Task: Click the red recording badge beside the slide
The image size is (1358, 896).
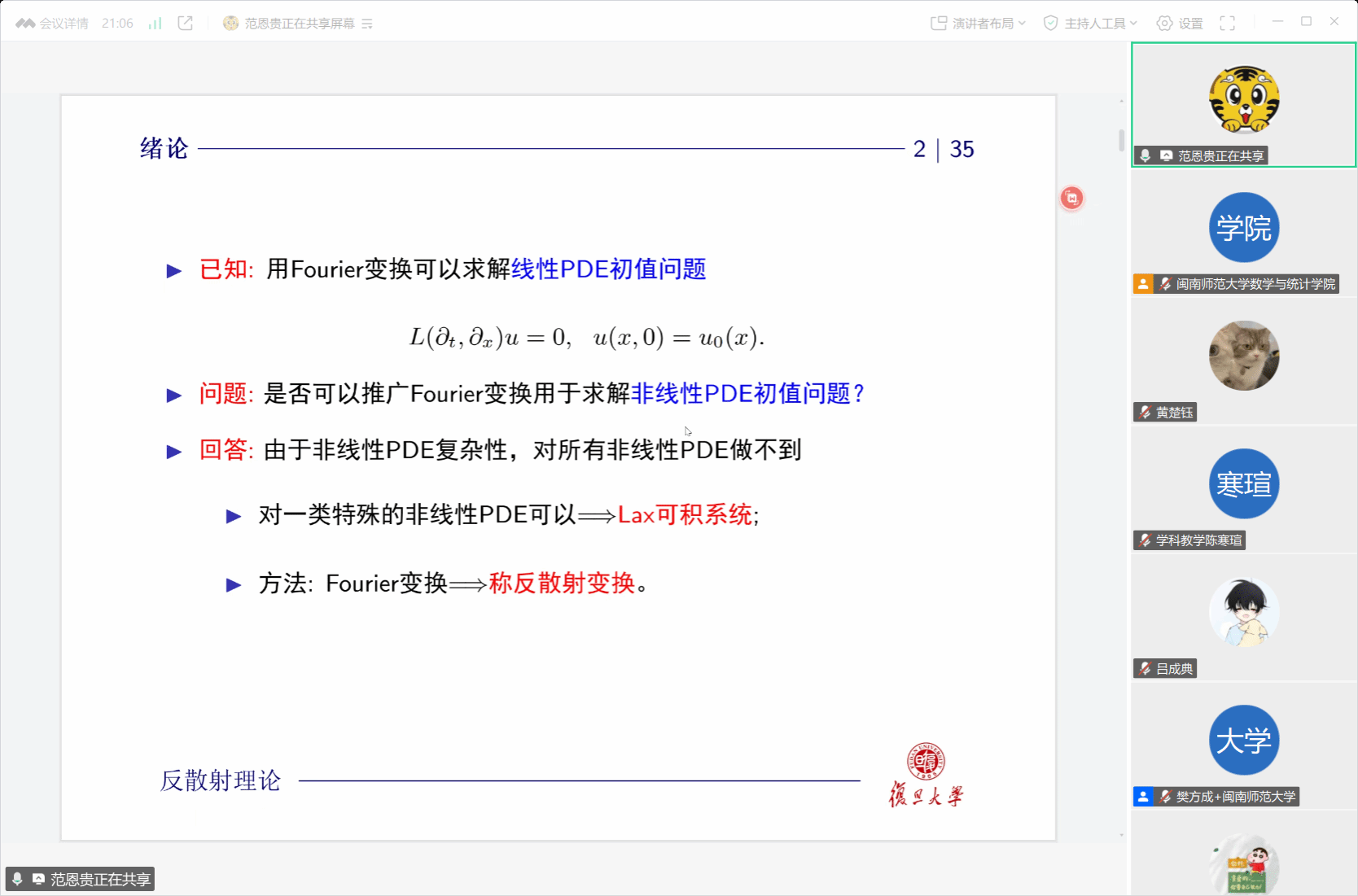Action: click(x=1071, y=198)
